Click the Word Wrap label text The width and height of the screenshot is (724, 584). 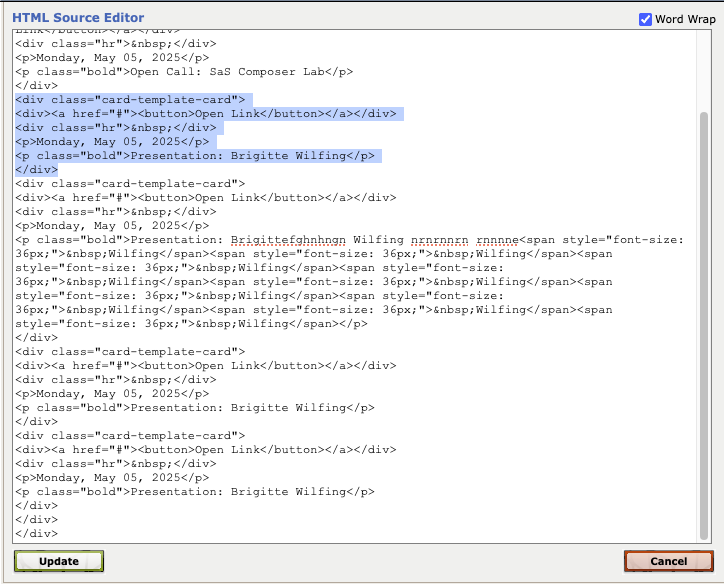click(x=683, y=19)
